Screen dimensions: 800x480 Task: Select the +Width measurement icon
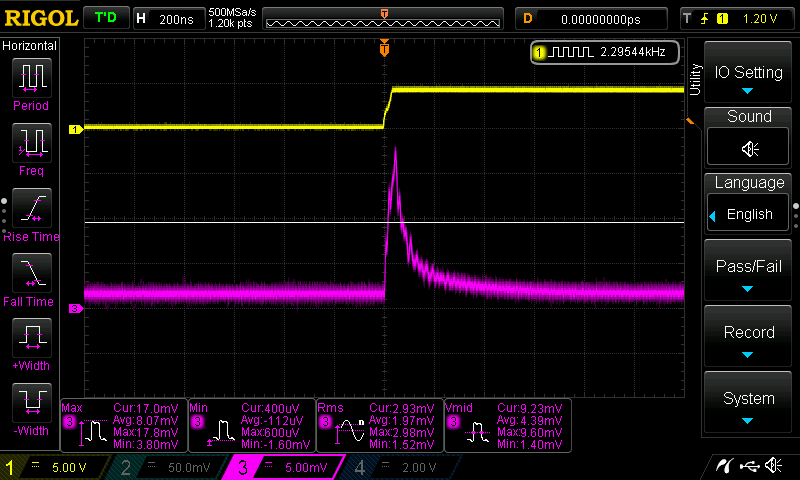pyautogui.click(x=33, y=337)
